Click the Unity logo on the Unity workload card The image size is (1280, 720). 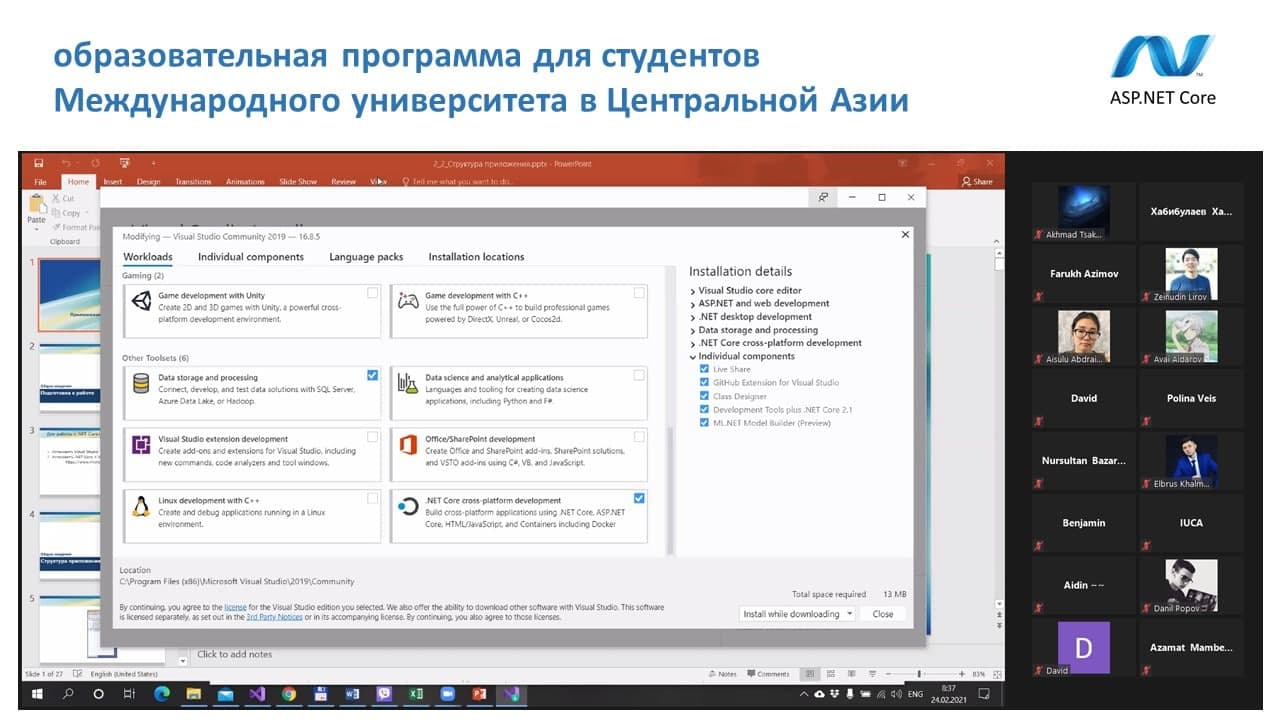[141, 300]
